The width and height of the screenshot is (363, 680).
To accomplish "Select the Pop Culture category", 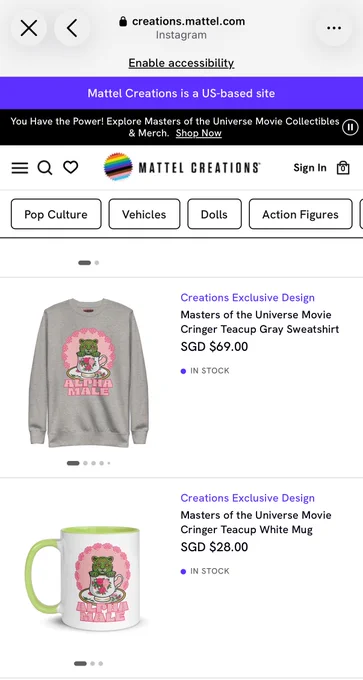I will point(56,214).
